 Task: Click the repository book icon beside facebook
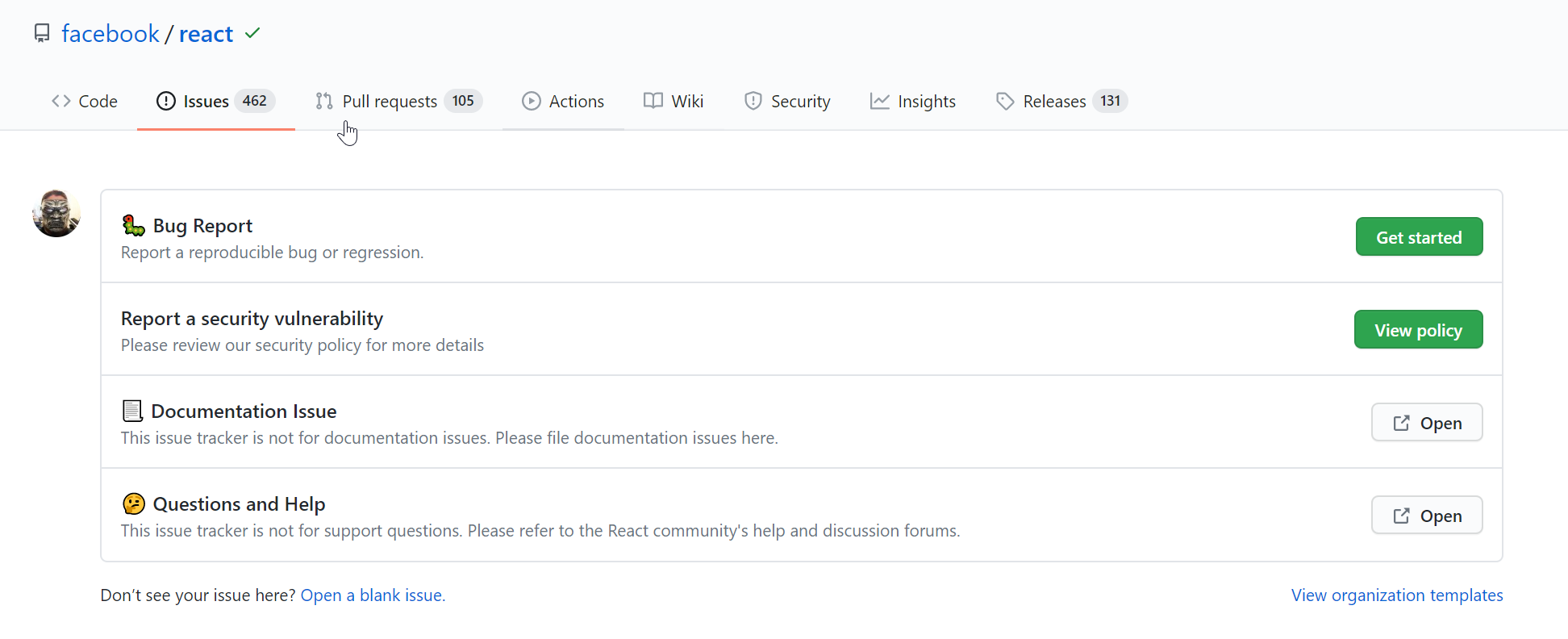pyautogui.click(x=42, y=33)
